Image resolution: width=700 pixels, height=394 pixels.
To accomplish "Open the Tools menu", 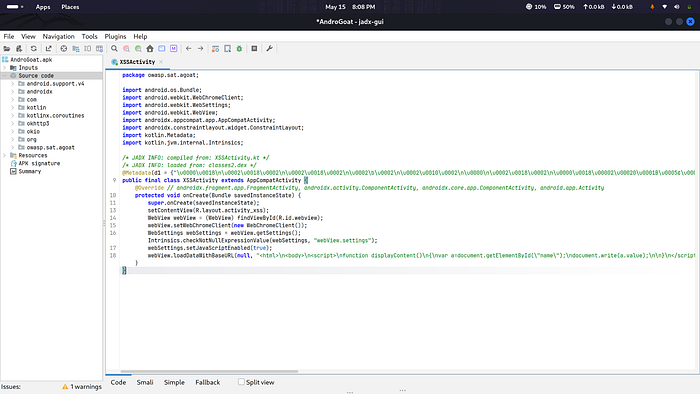I will (x=89, y=37).
